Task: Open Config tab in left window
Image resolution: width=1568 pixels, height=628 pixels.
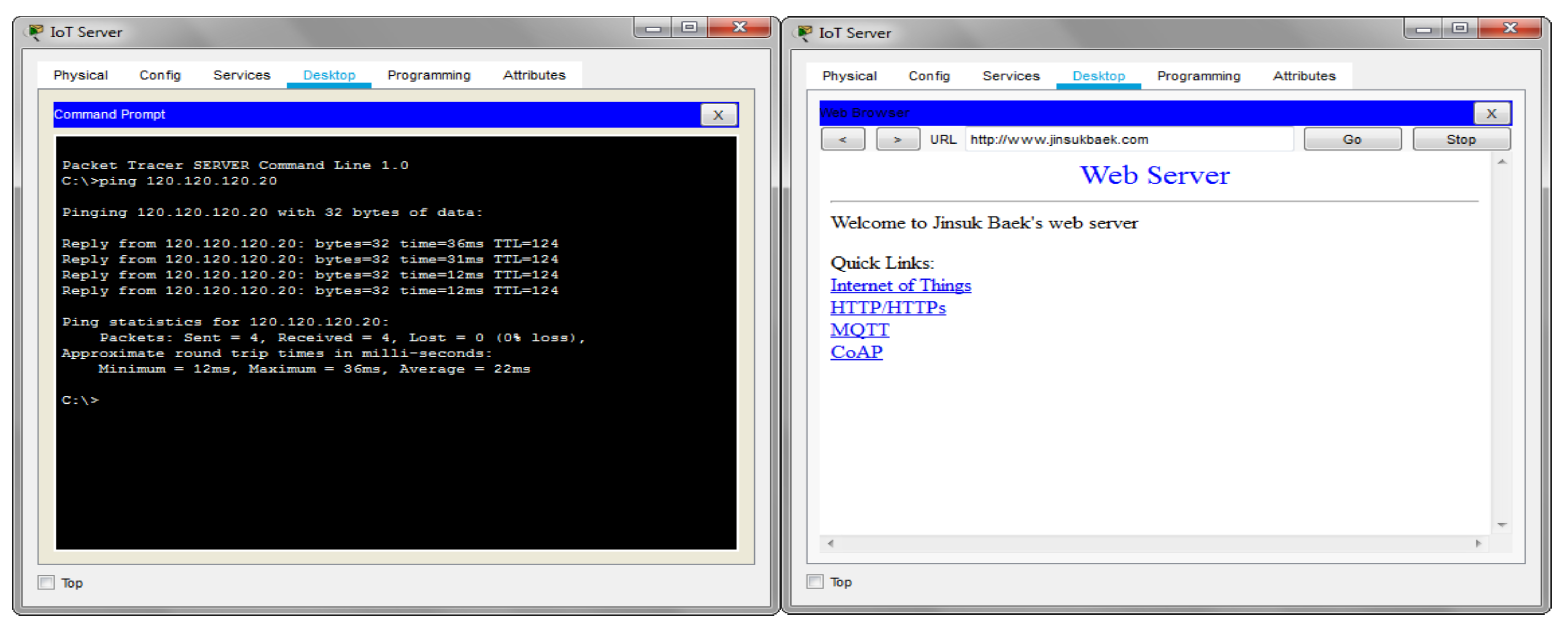Action: coord(160,75)
